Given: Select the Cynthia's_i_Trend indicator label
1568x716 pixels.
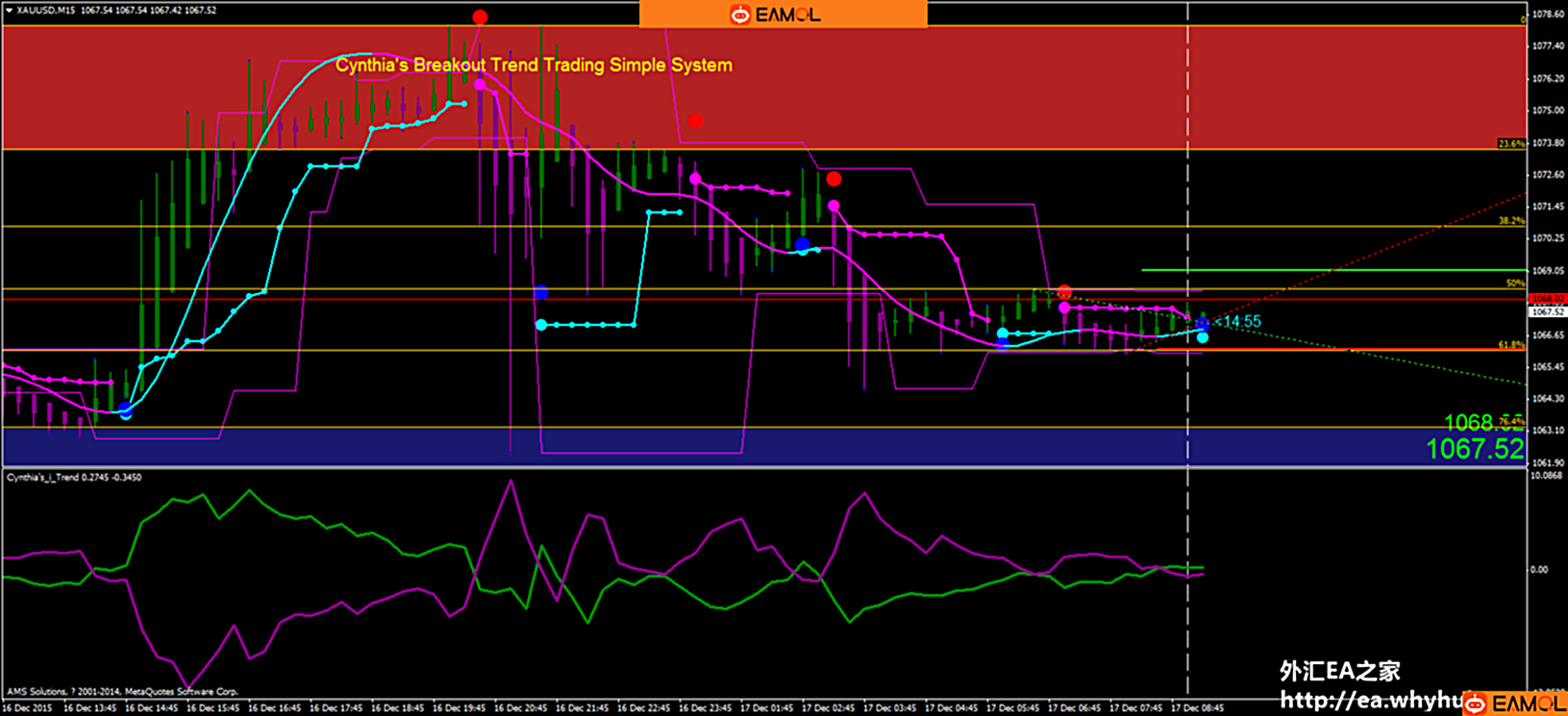Looking at the screenshot, I should [74, 477].
